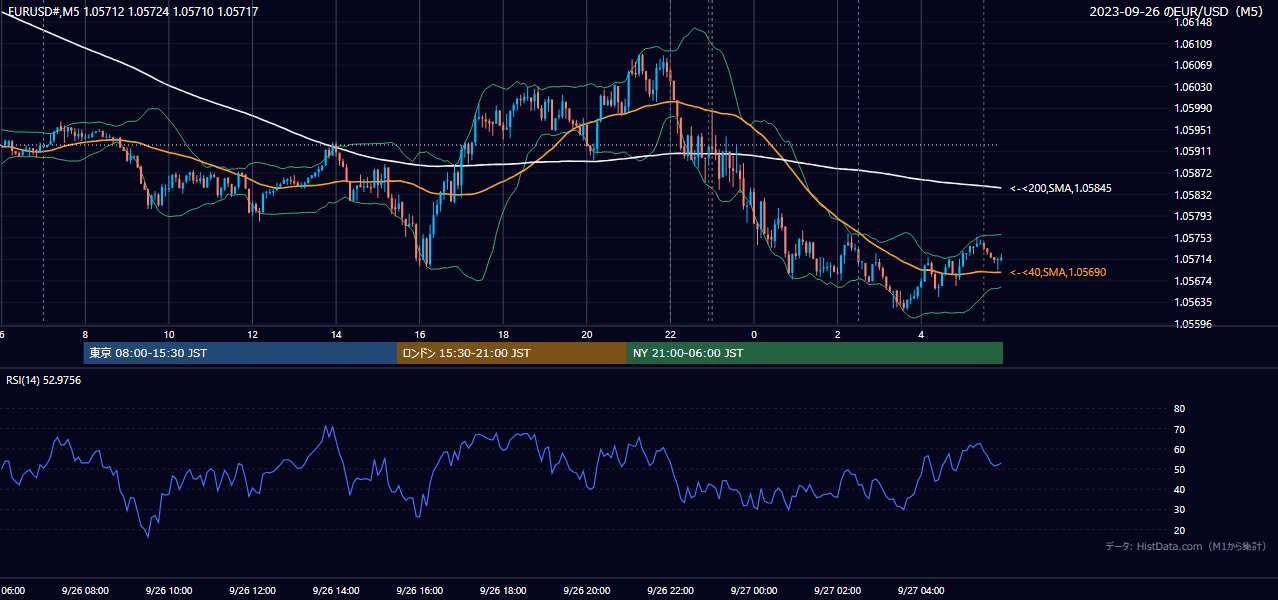Click price level 1.06030 on the axis
1278x600 pixels.
(1192, 87)
